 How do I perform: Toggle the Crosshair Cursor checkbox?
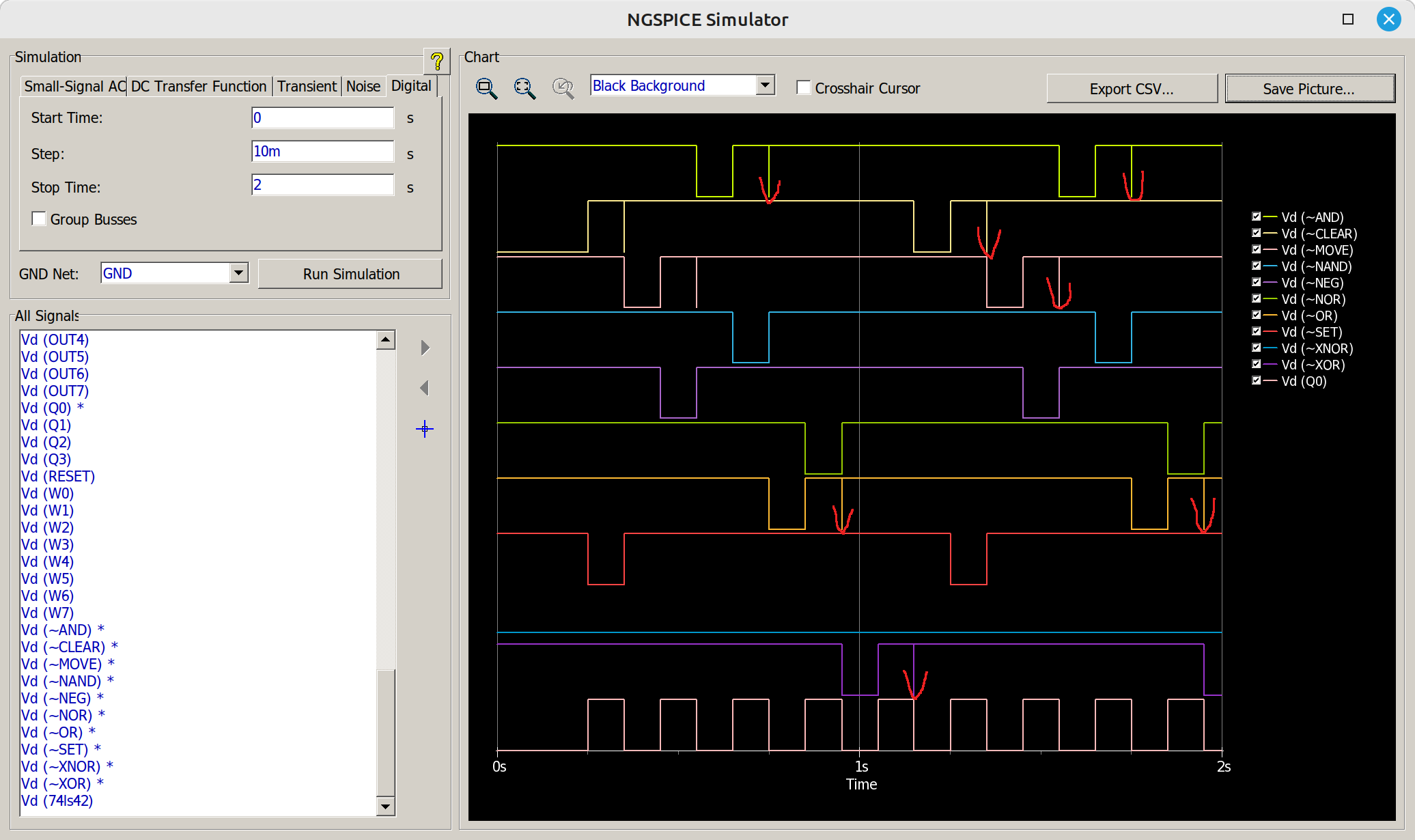804,88
